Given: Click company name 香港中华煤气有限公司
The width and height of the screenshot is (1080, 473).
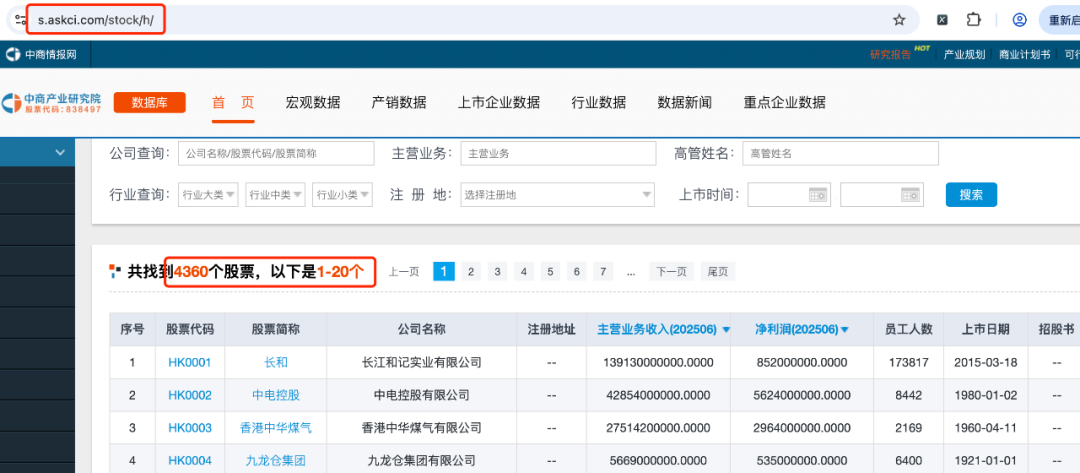Looking at the screenshot, I should [x=422, y=428].
